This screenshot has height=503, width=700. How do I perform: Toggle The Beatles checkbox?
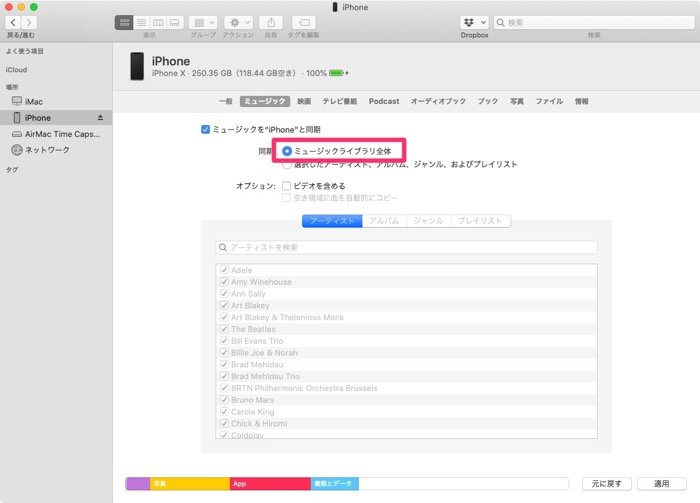(224, 329)
